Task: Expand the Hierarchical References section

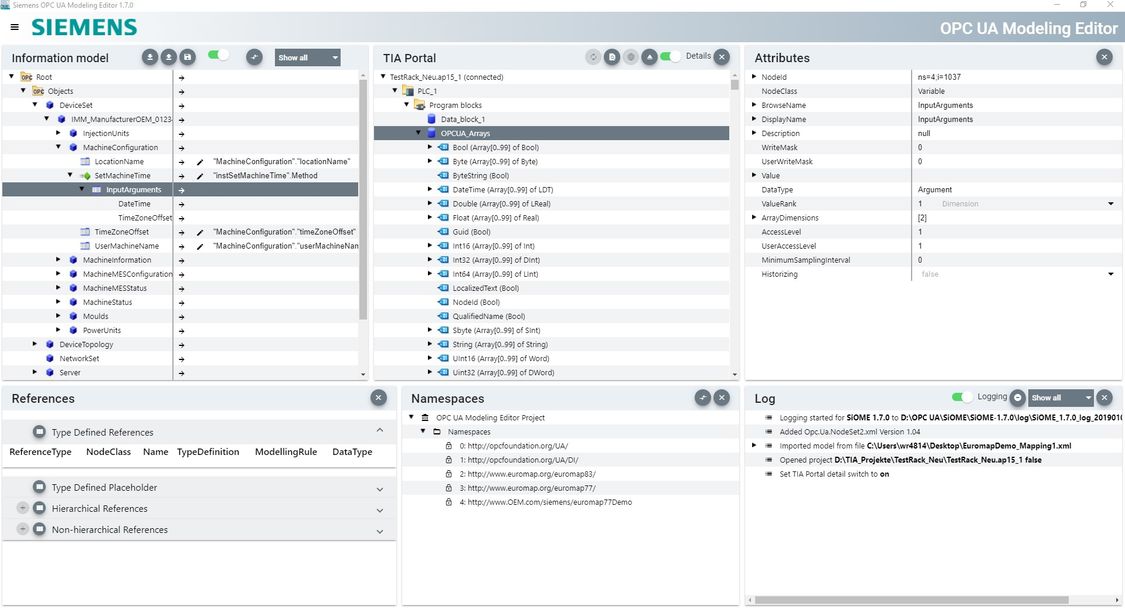Action: [x=380, y=510]
